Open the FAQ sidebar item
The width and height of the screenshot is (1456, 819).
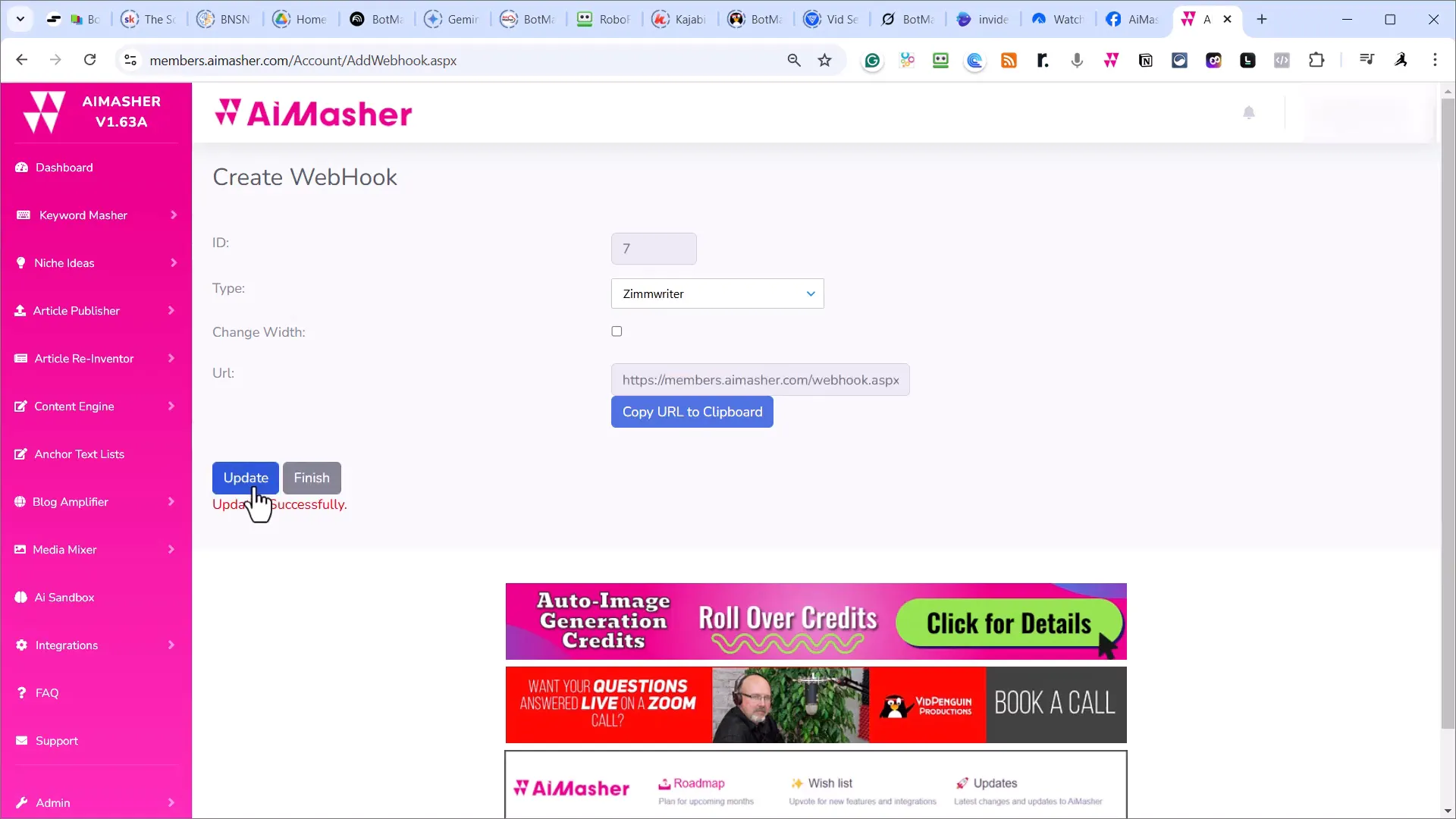tap(47, 693)
